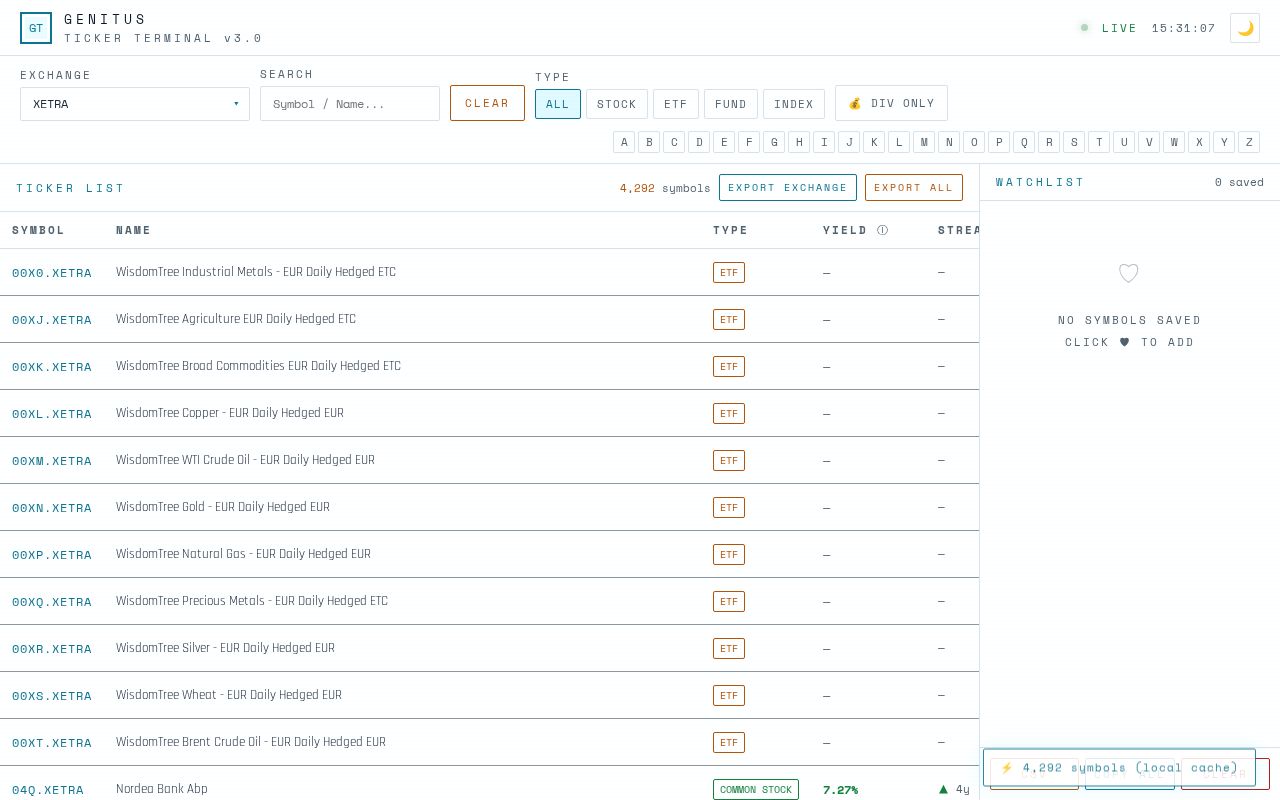Click the 7.27% yield value

click(840, 790)
